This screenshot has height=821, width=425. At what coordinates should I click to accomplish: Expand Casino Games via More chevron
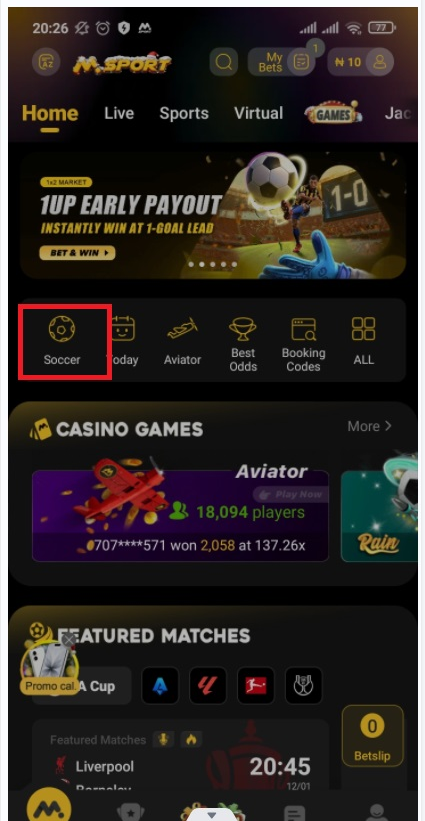370,426
